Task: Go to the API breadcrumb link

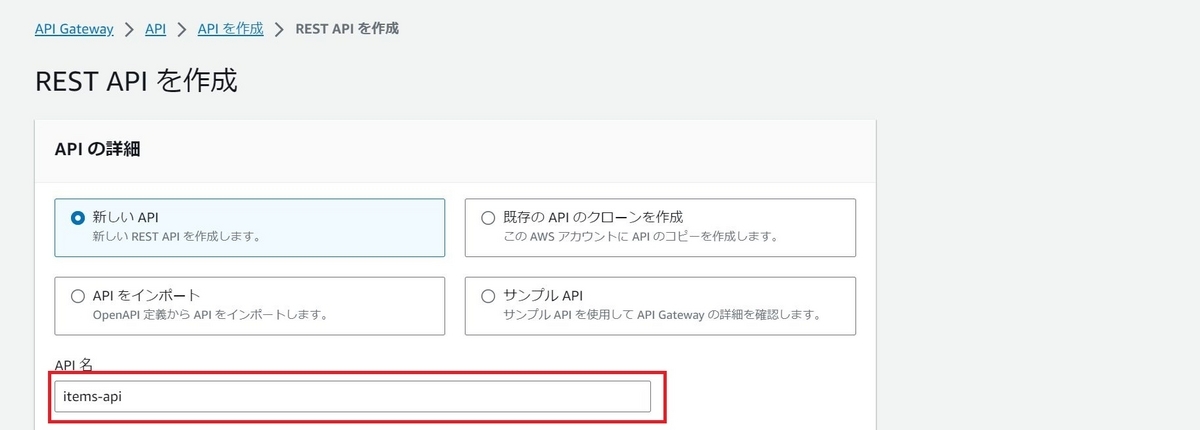Action: click(x=155, y=29)
